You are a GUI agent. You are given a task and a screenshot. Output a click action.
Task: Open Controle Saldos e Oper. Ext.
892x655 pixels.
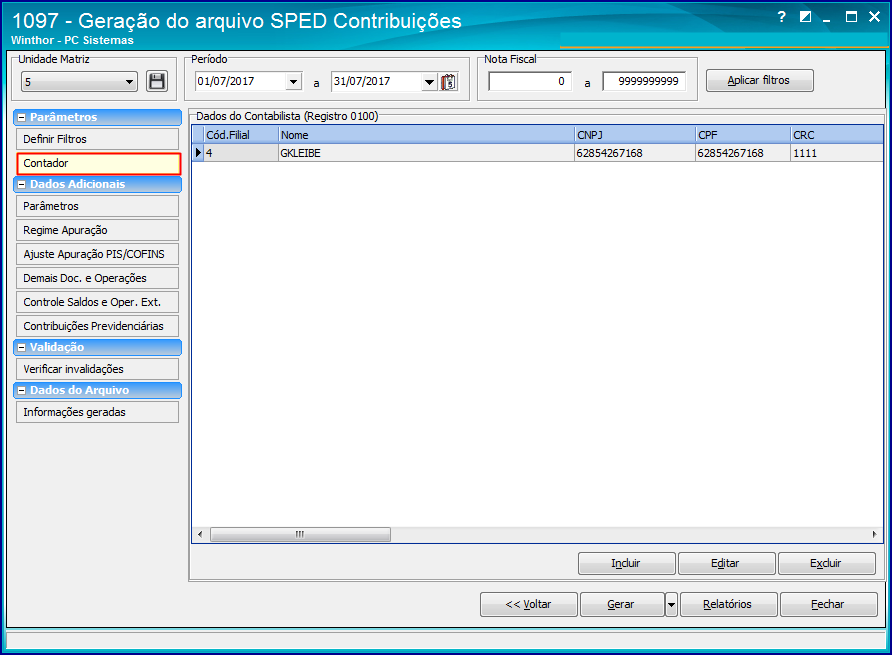97,302
